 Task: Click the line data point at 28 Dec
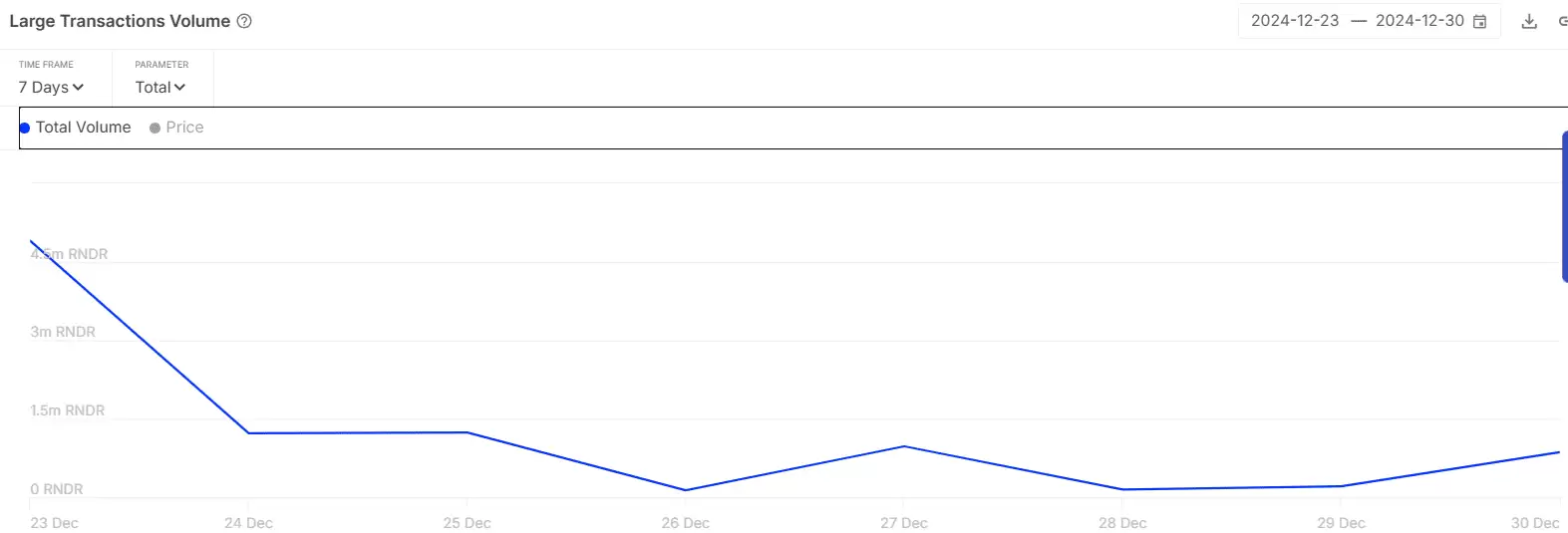(x=1122, y=489)
